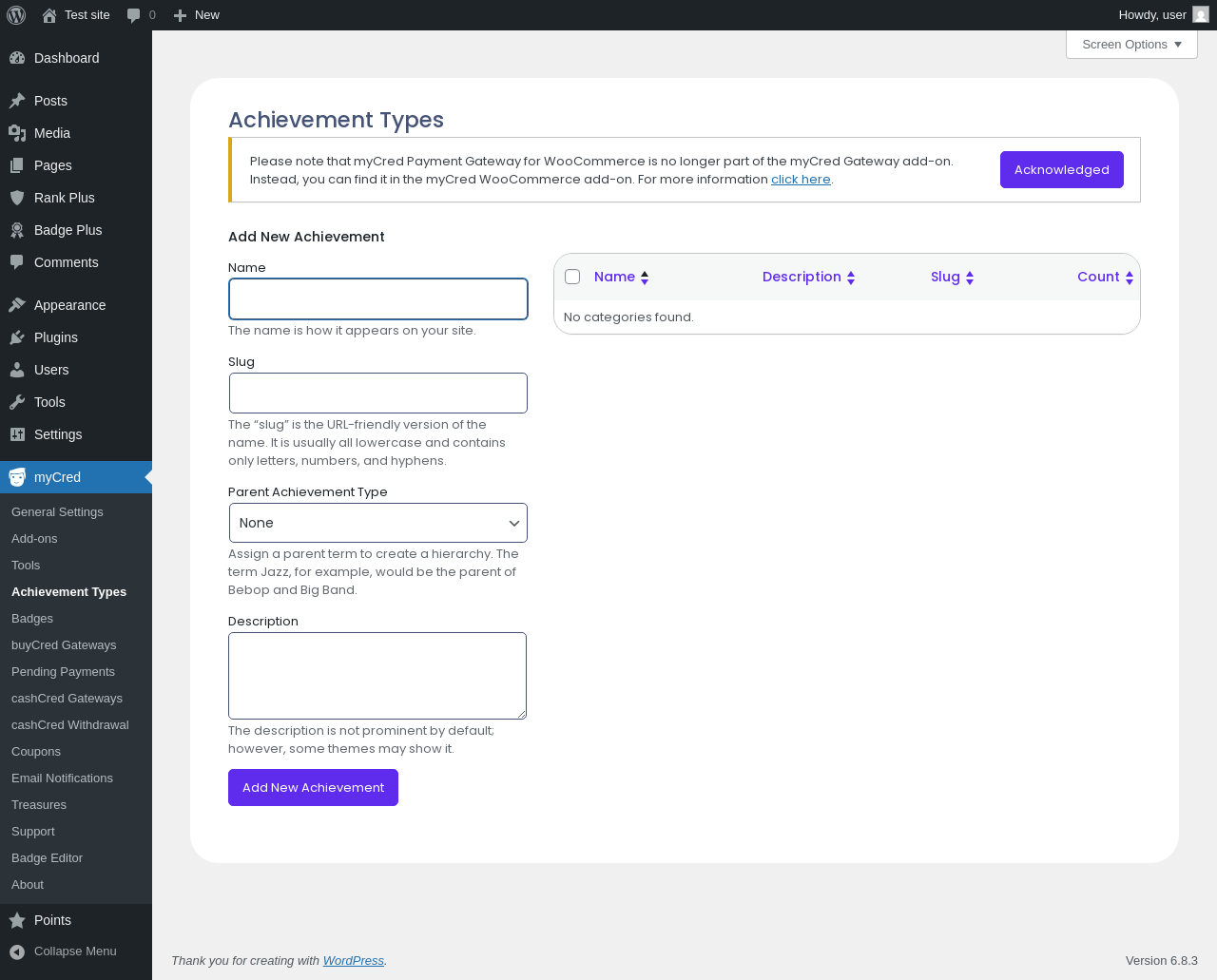This screenshot has height=980, width=1217.
Task: Follow the "click here" link in notice
Action: [x=801, y=180]
